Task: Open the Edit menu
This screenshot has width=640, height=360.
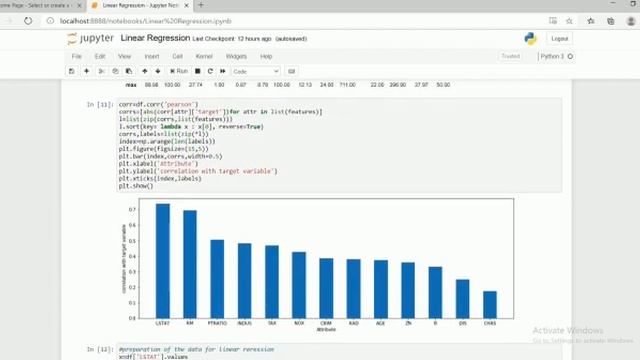Action: 100,56
